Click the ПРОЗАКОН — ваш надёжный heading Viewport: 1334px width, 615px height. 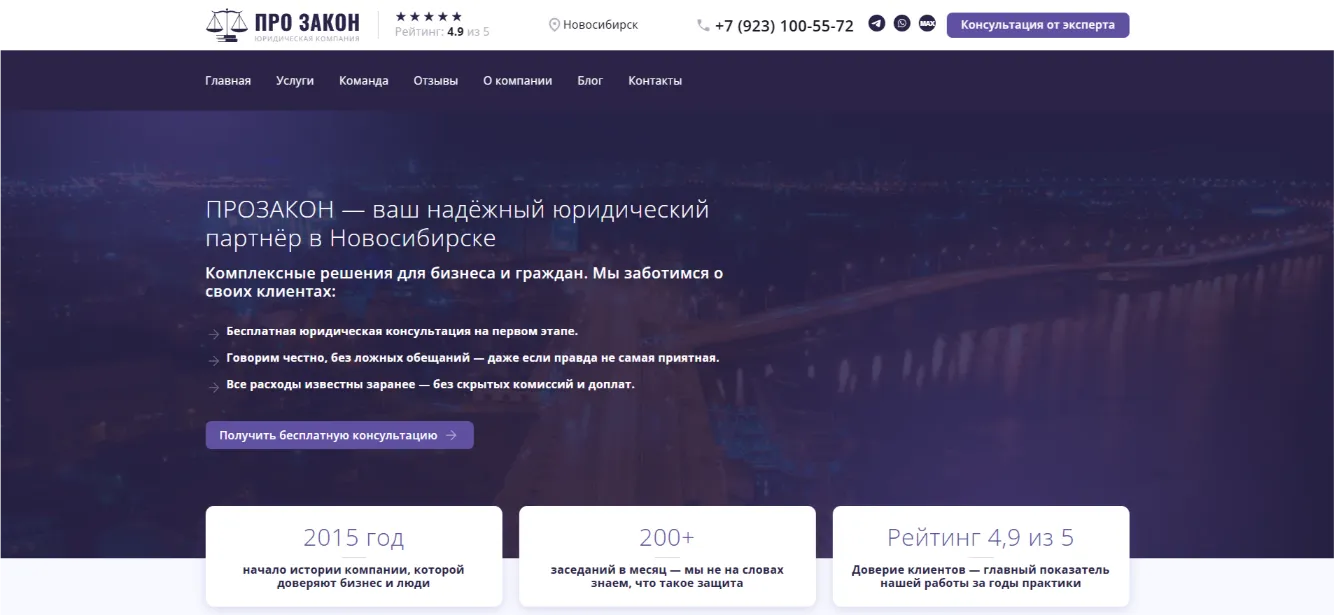click(x=457, y=224)
